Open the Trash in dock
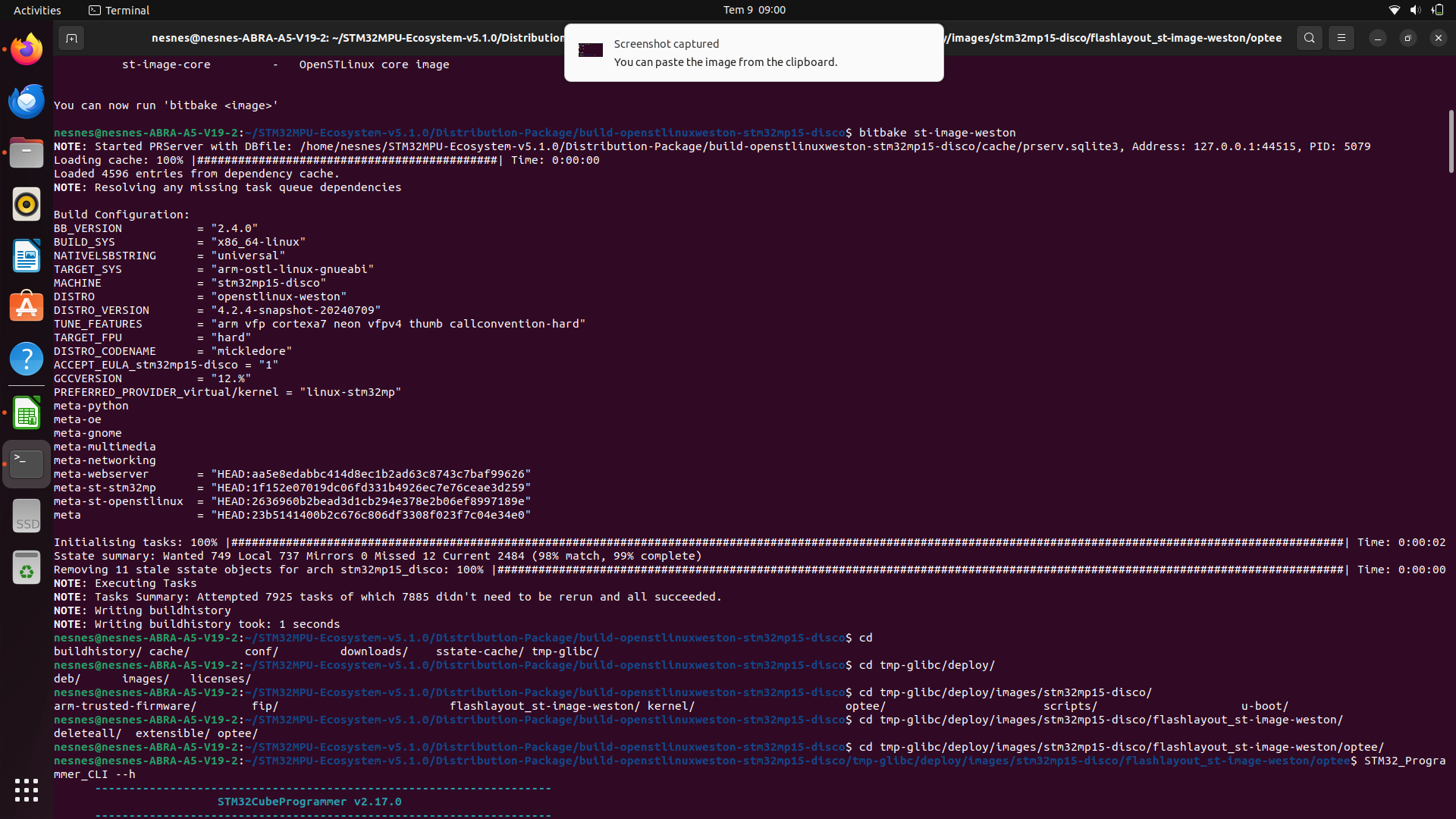The height and width of the screenshot is (819, 1456). pyautogui.click(x=27, y=567)
